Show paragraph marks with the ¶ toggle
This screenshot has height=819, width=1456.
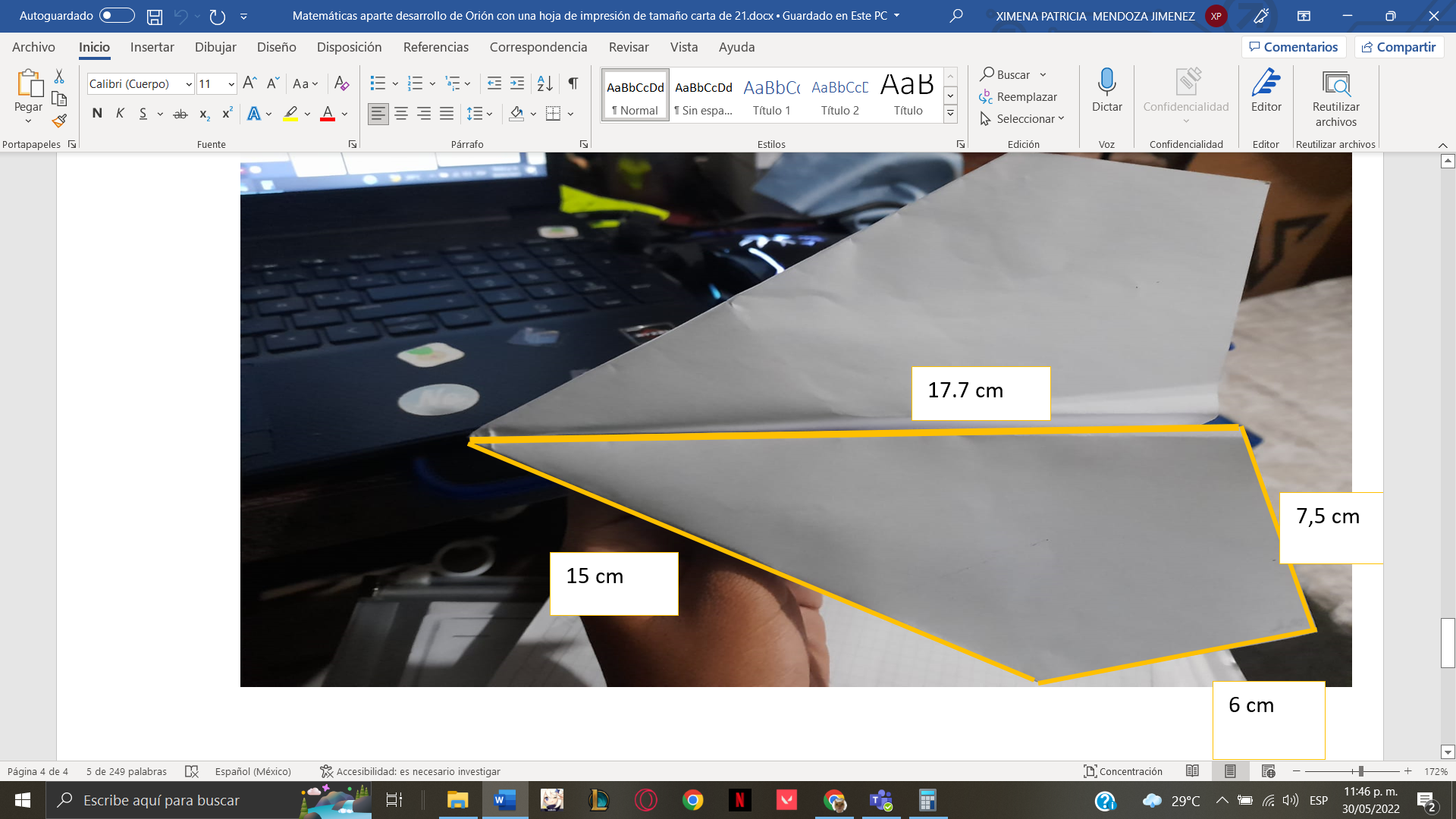click(x=573, y=83)
